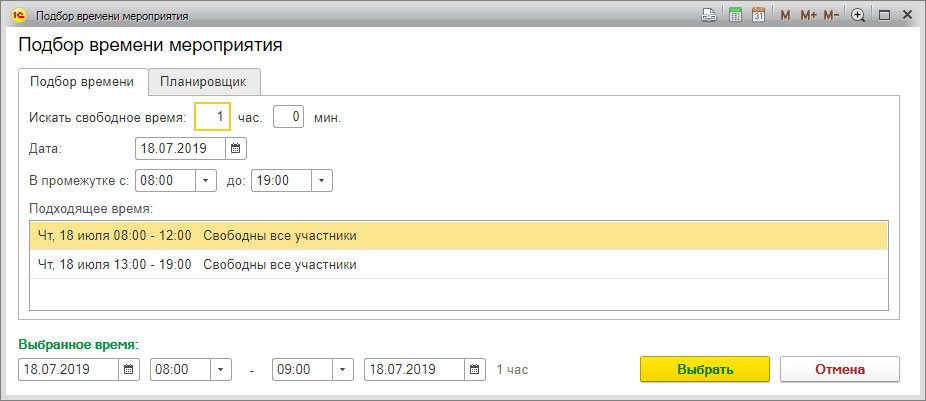This screenshot has height=401, width=926.
Task: Open selected end time 09:00 dropdown
Action: click(x=343, y=369)
